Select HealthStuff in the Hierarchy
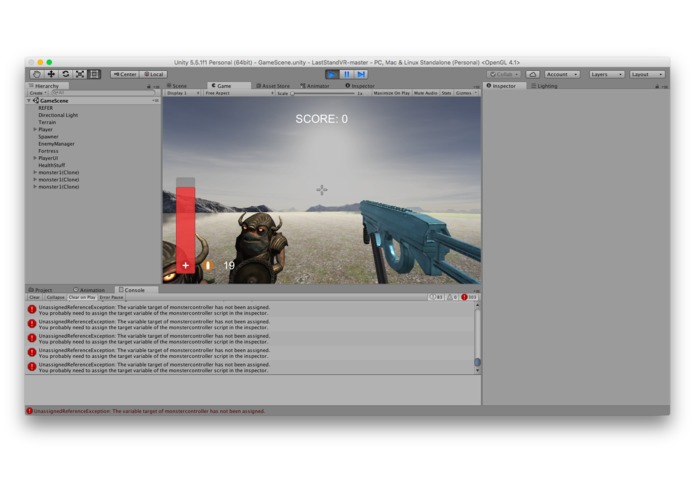 [52, 165]
